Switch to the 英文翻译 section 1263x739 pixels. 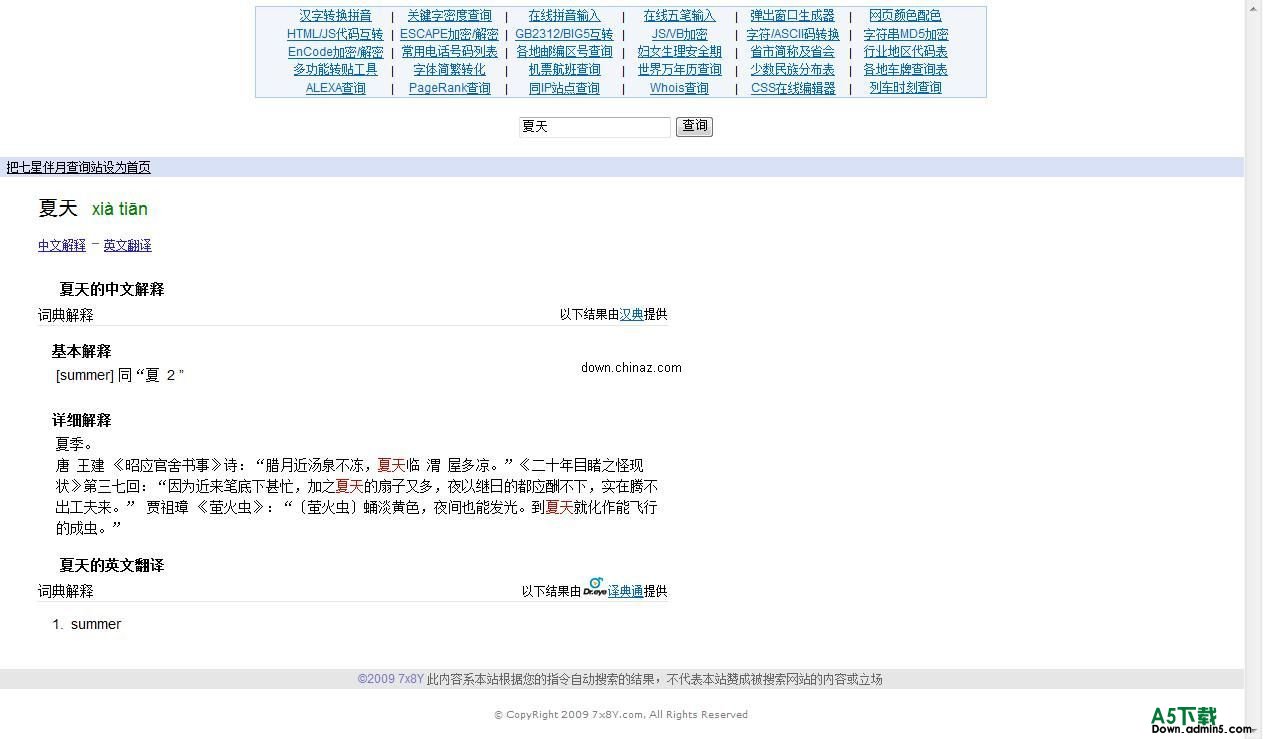pyautogui.click(x=128, y=245)
